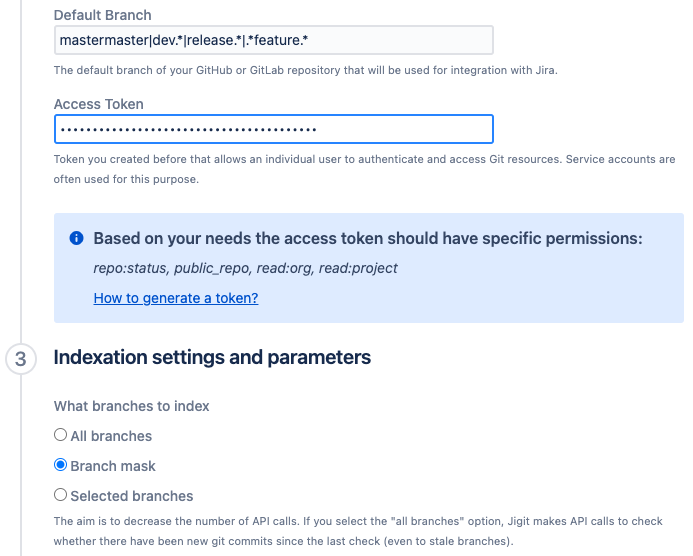Click the Access Token field label
The width and height of the screenshot is (693, 556).
coord(98,104)
